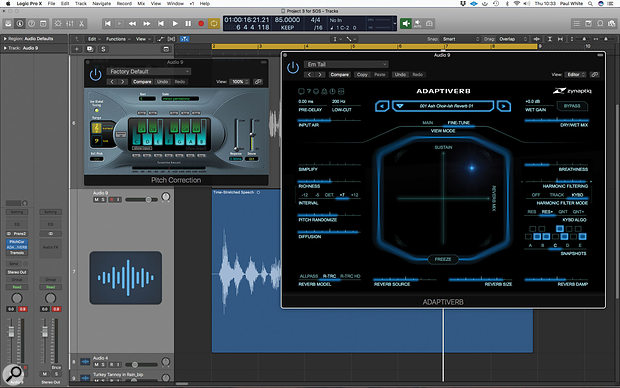Open the Snap Smart dropdown
Screen dimensions: 620x388
[461, 39]
